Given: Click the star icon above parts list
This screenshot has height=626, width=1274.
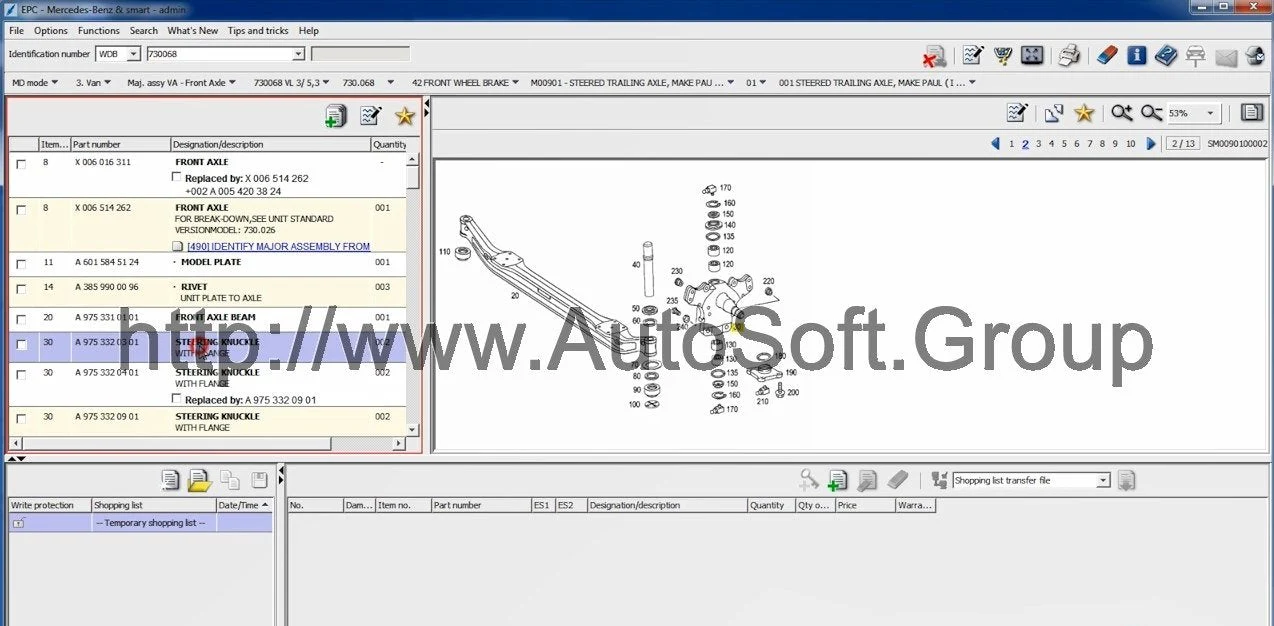Looking at the screenshot, I should point(404,116).
